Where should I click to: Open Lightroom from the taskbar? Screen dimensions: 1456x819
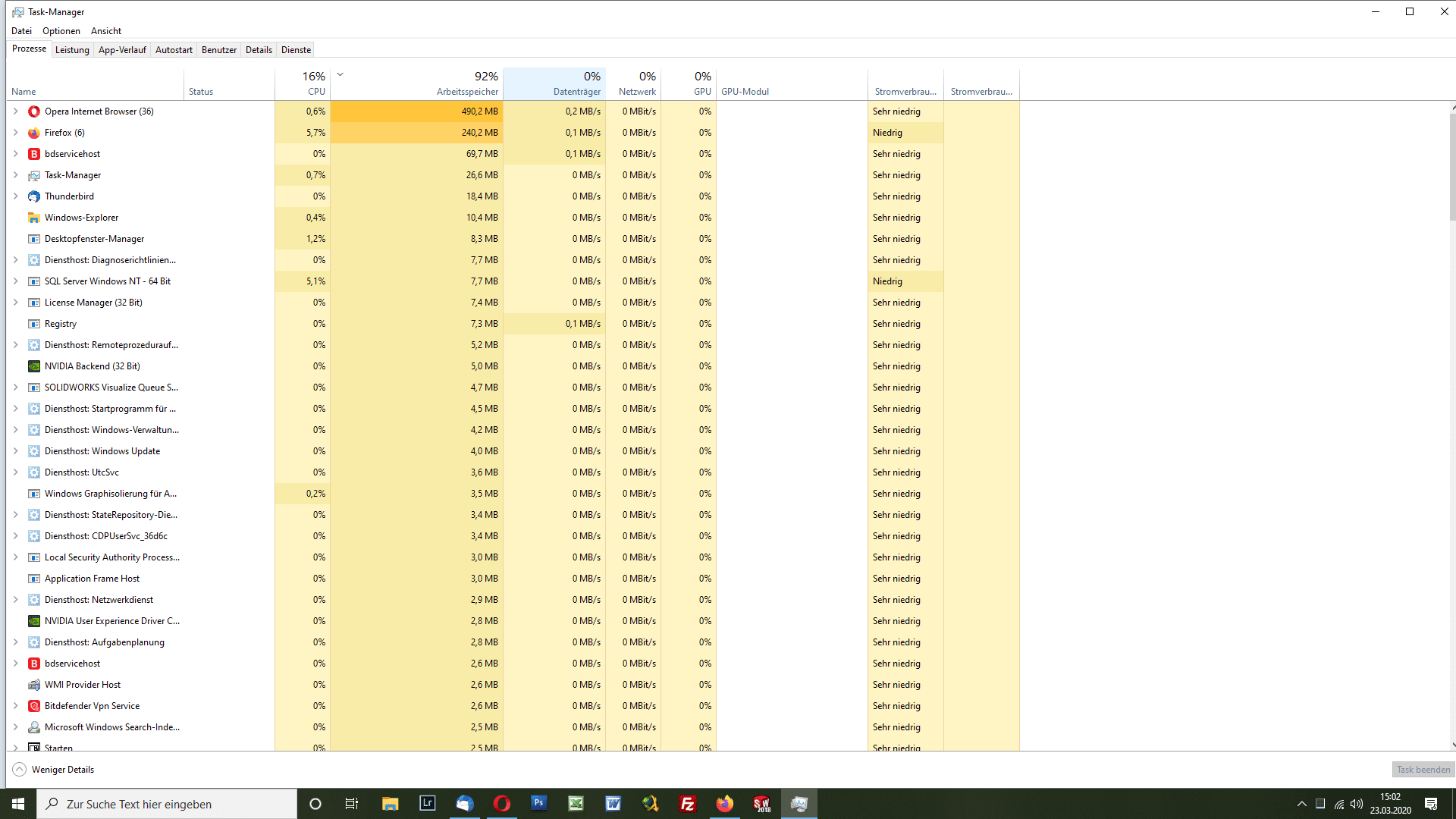tap(428, 803)
